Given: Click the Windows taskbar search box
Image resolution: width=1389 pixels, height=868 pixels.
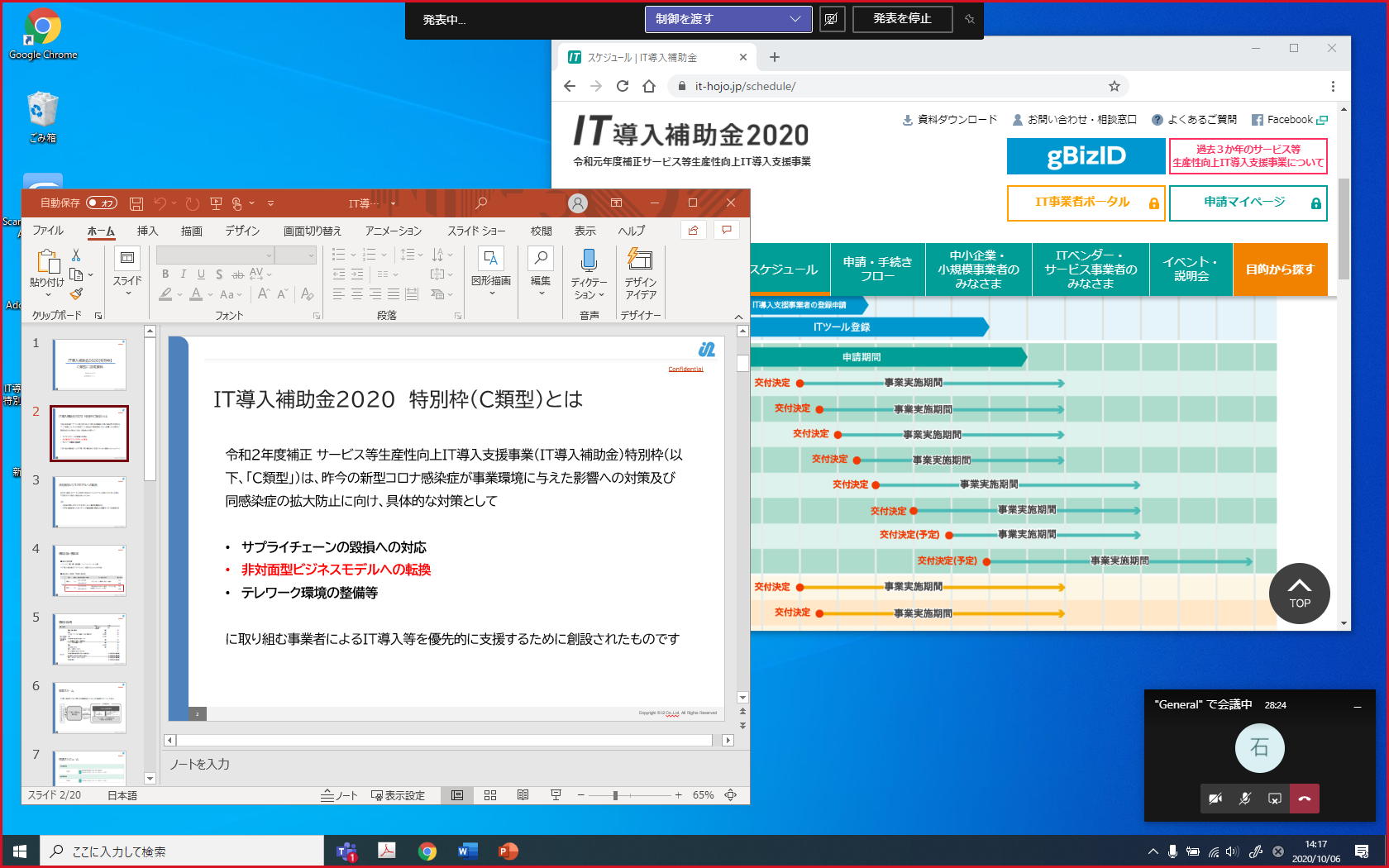Looking at the screenshot, I should click(x=182, y=851).
